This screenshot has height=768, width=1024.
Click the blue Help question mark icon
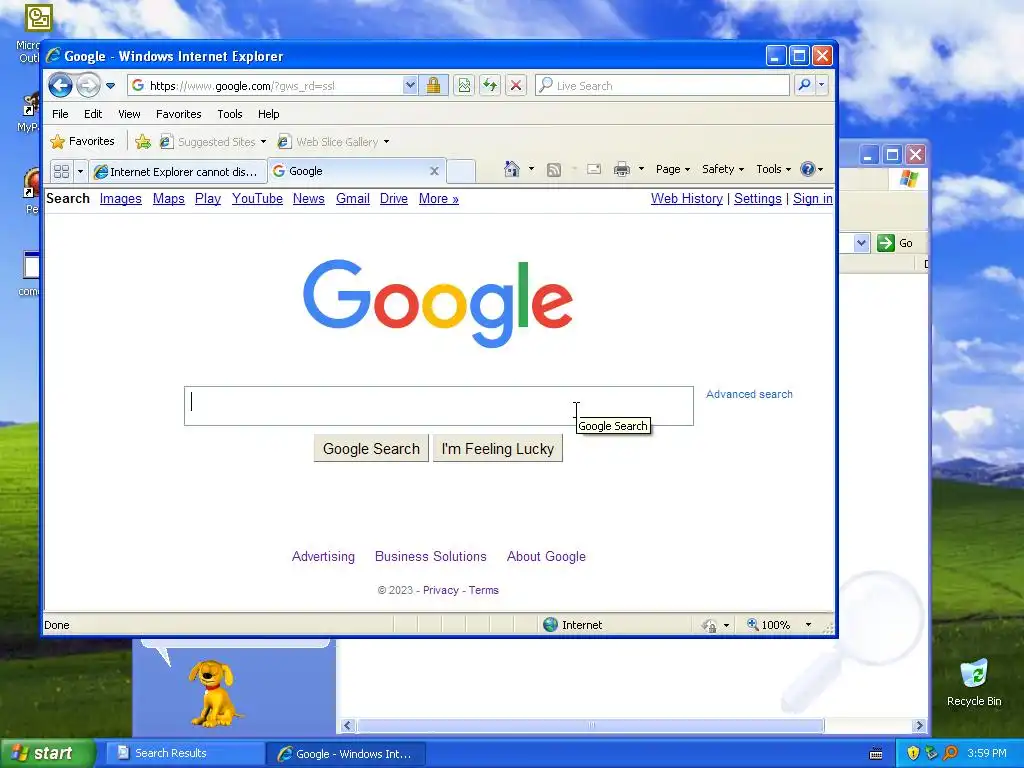pos(808,169)
